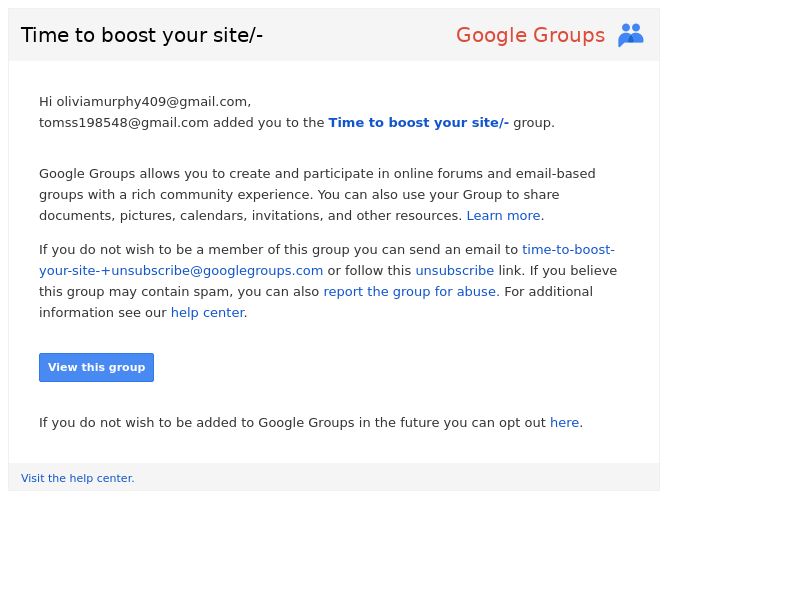The width and height of the screenshot is (800, 600).
Task: Click the opt out here link
Action: coord(564,423)
